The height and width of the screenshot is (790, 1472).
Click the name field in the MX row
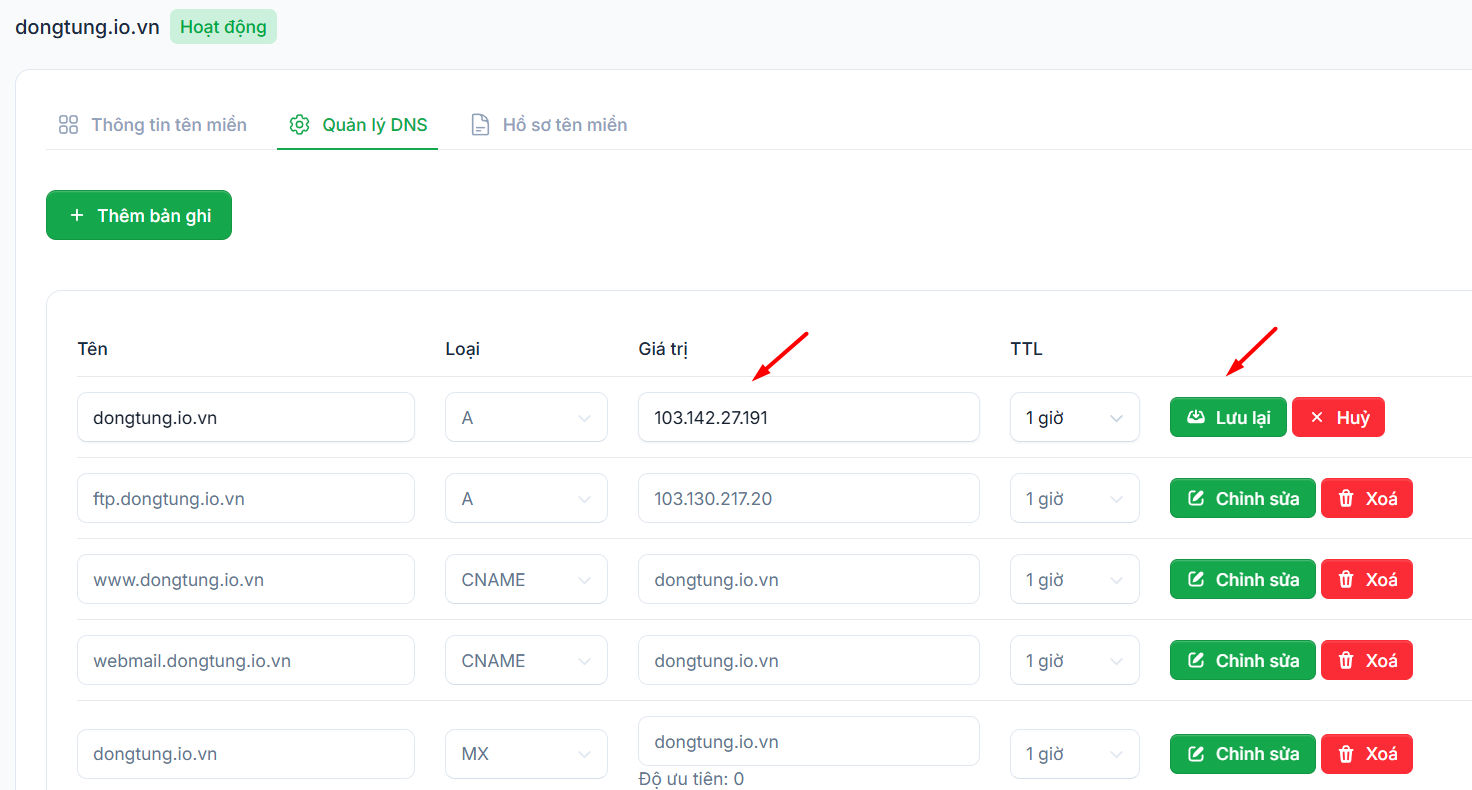[246, 753]
